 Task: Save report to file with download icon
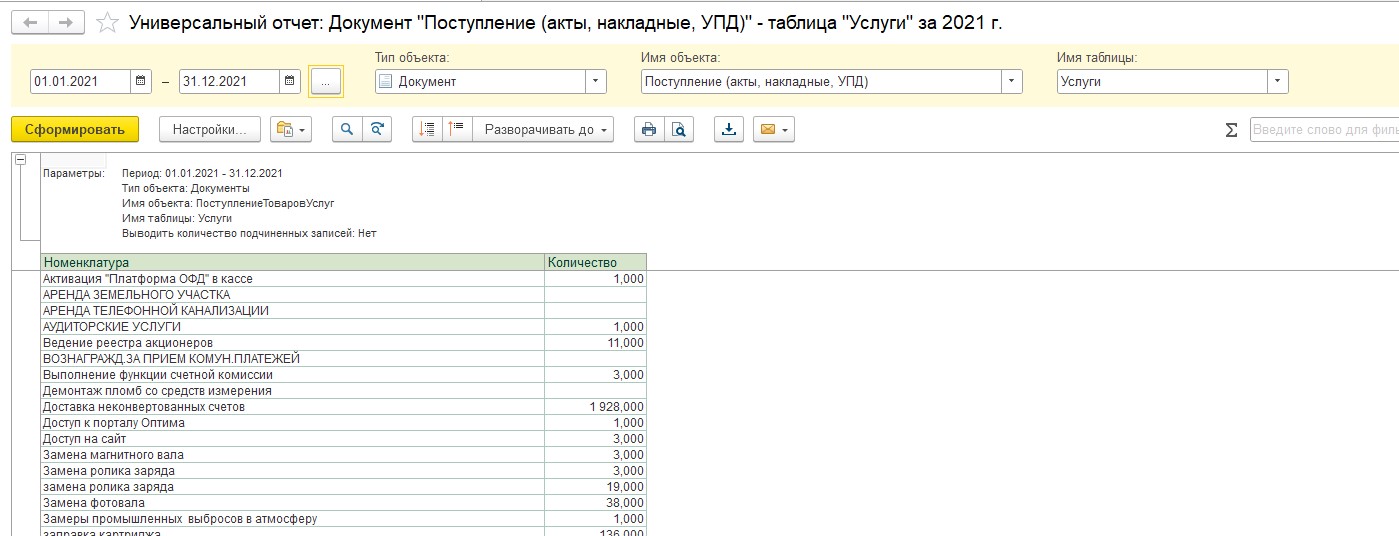pos(729,129)
